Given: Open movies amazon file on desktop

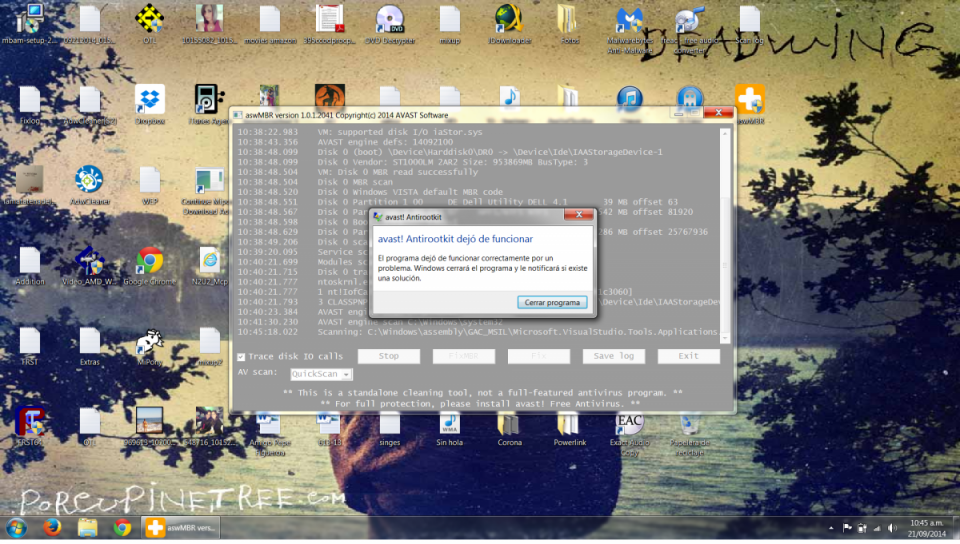Looking at the screenshot, I should tap(270, 23).
